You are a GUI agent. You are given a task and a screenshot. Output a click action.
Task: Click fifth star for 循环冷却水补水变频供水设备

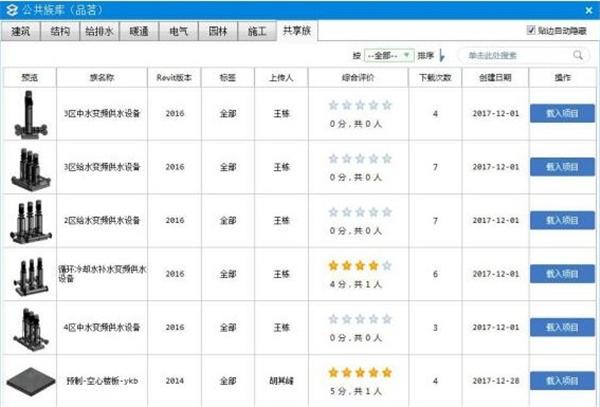point(387,265)
